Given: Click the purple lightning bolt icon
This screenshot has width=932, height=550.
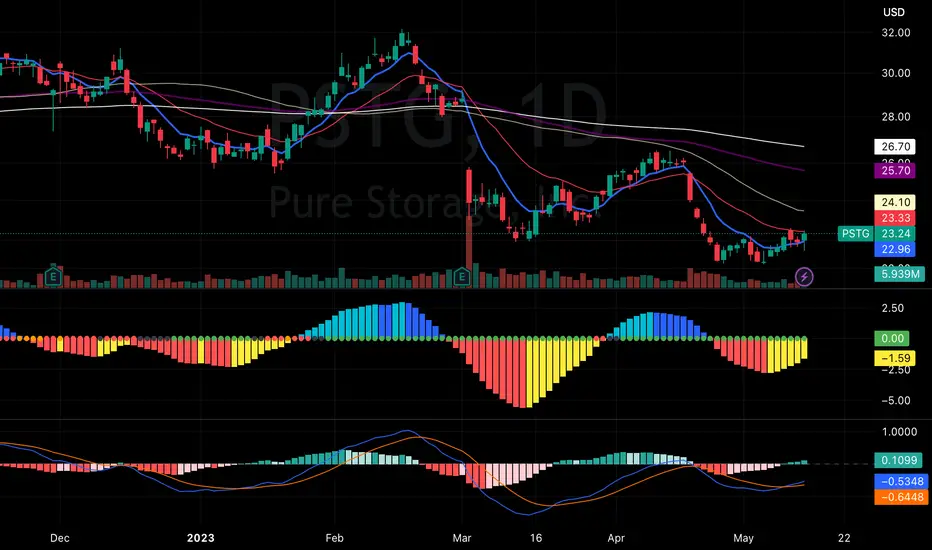Looking at the screenshot, I should point(804,276).
